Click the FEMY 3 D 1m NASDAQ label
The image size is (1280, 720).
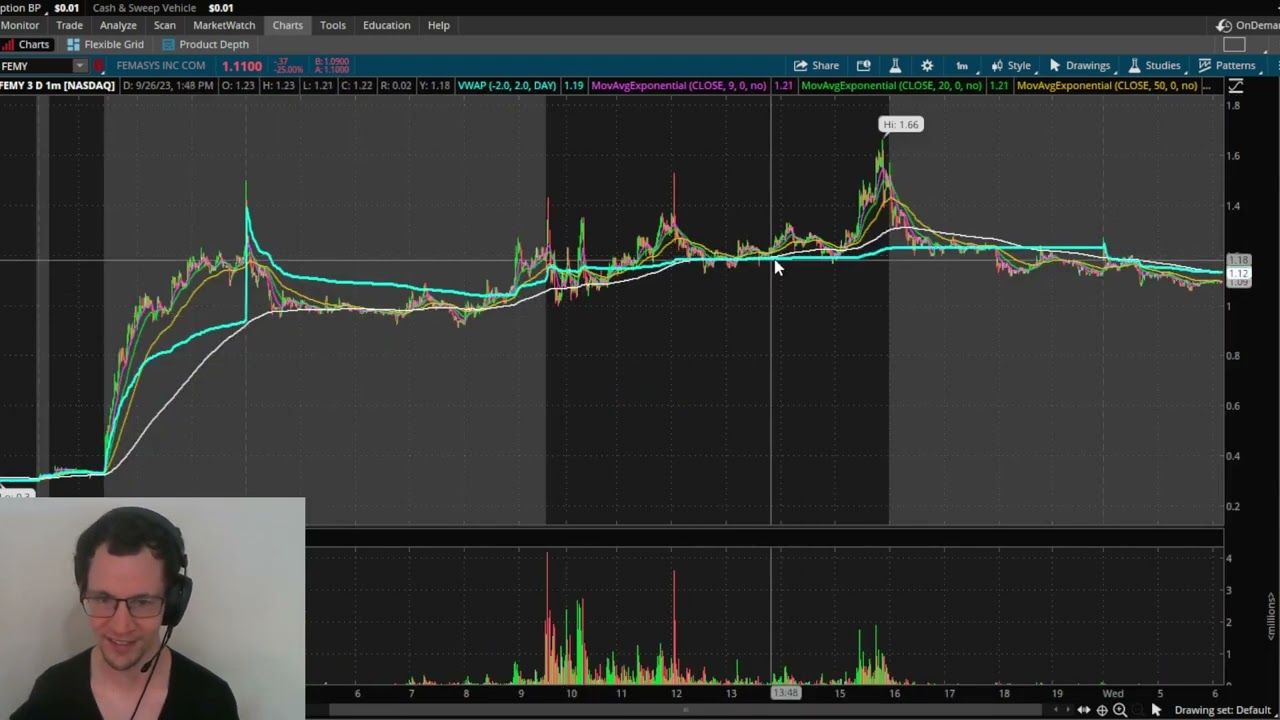pyautogui.click(x=57, y=86)
